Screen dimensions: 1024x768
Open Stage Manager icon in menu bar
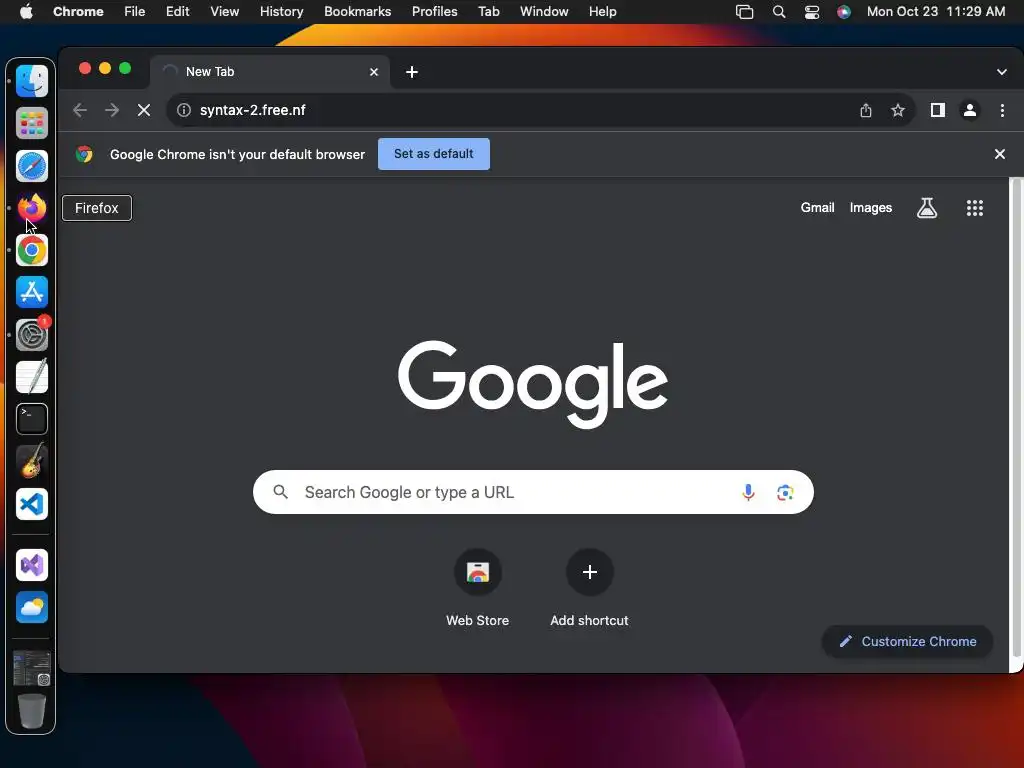tap(744, 12)
